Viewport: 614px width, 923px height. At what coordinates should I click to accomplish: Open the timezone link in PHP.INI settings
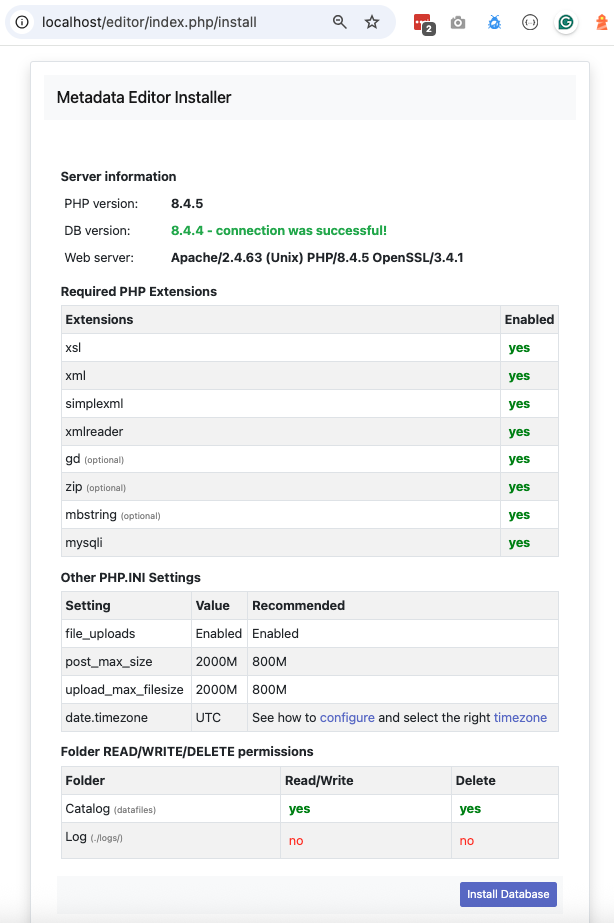click(520, 717)
